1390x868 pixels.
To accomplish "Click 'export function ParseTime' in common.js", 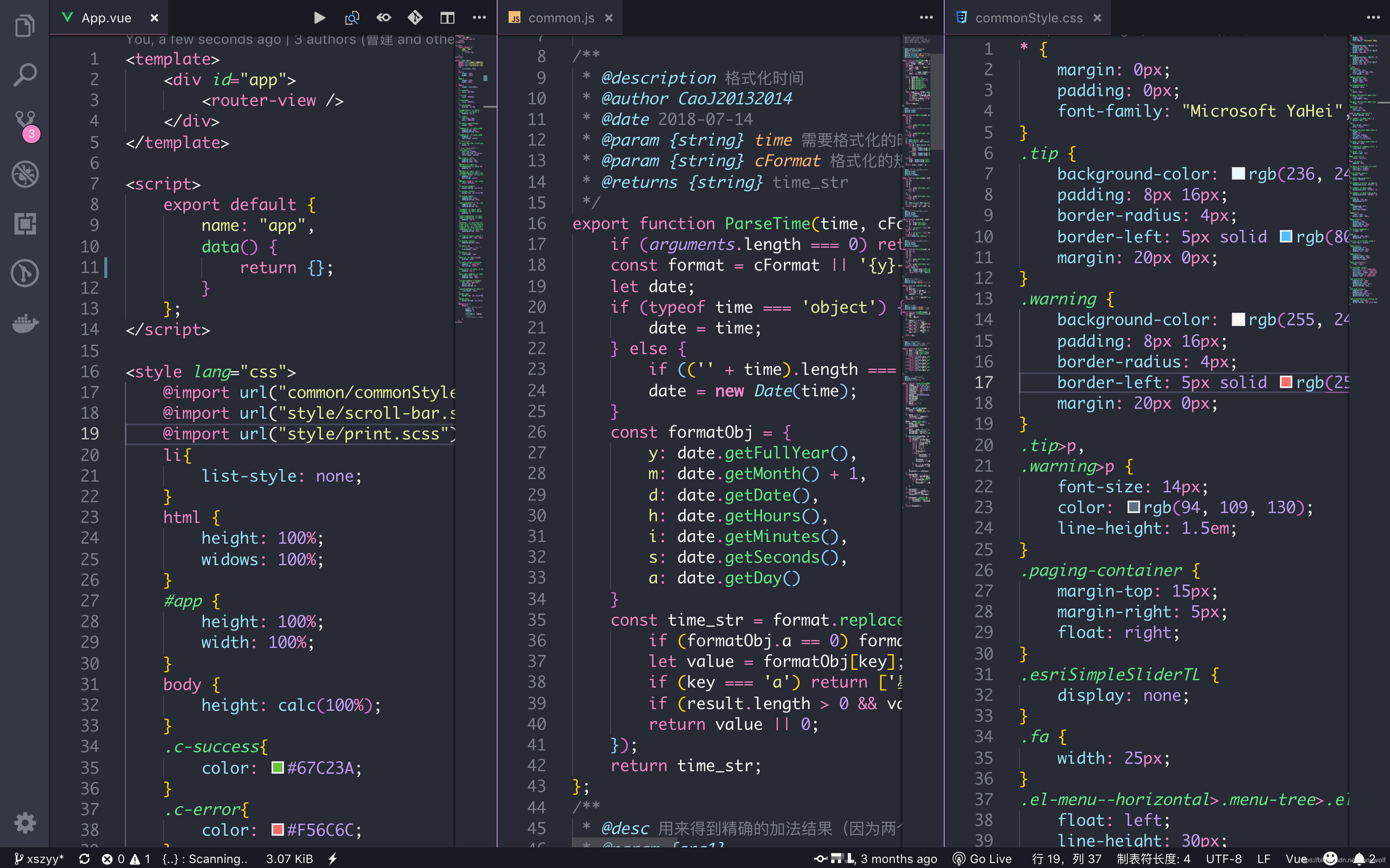I will click(691, 223).
